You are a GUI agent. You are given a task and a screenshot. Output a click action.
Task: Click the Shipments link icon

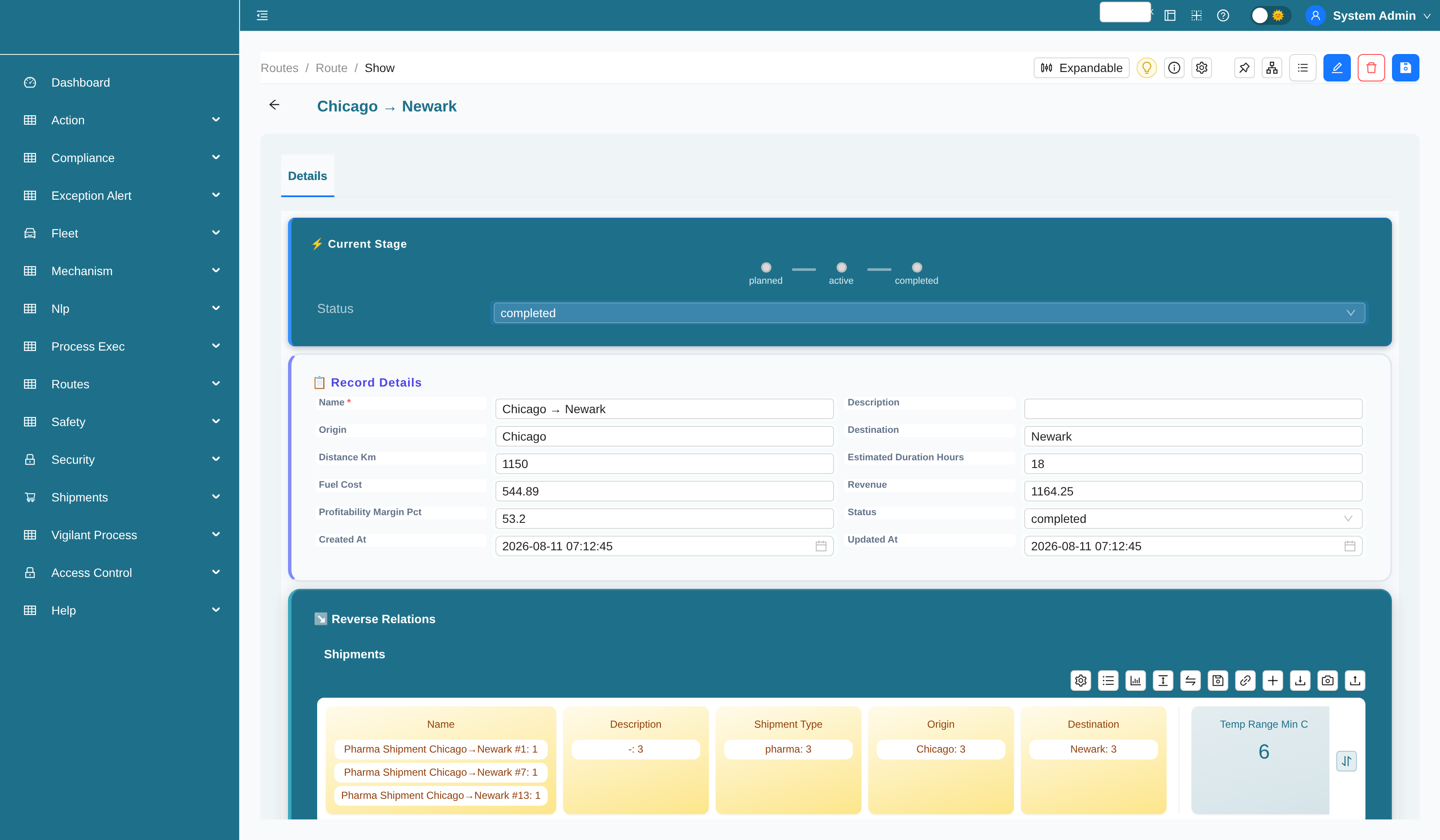1245,681
